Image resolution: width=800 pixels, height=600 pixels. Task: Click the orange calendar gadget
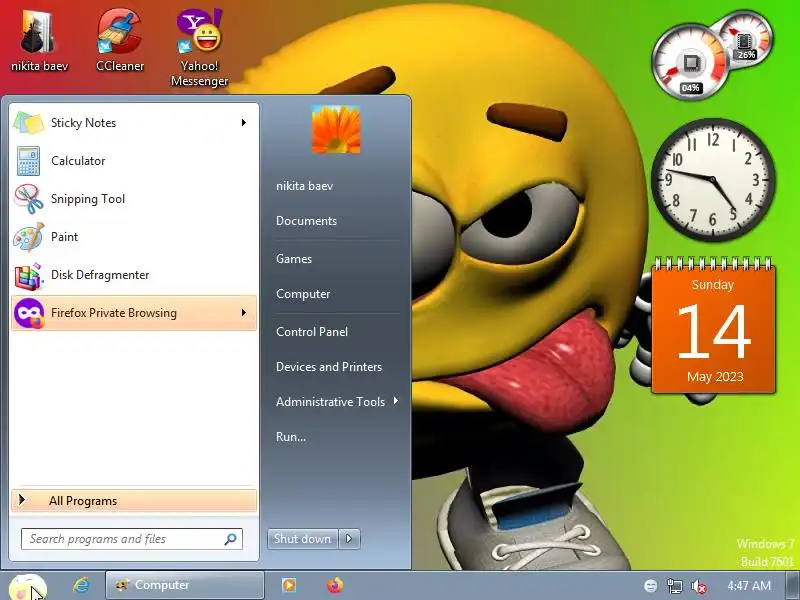click(713, 327)
